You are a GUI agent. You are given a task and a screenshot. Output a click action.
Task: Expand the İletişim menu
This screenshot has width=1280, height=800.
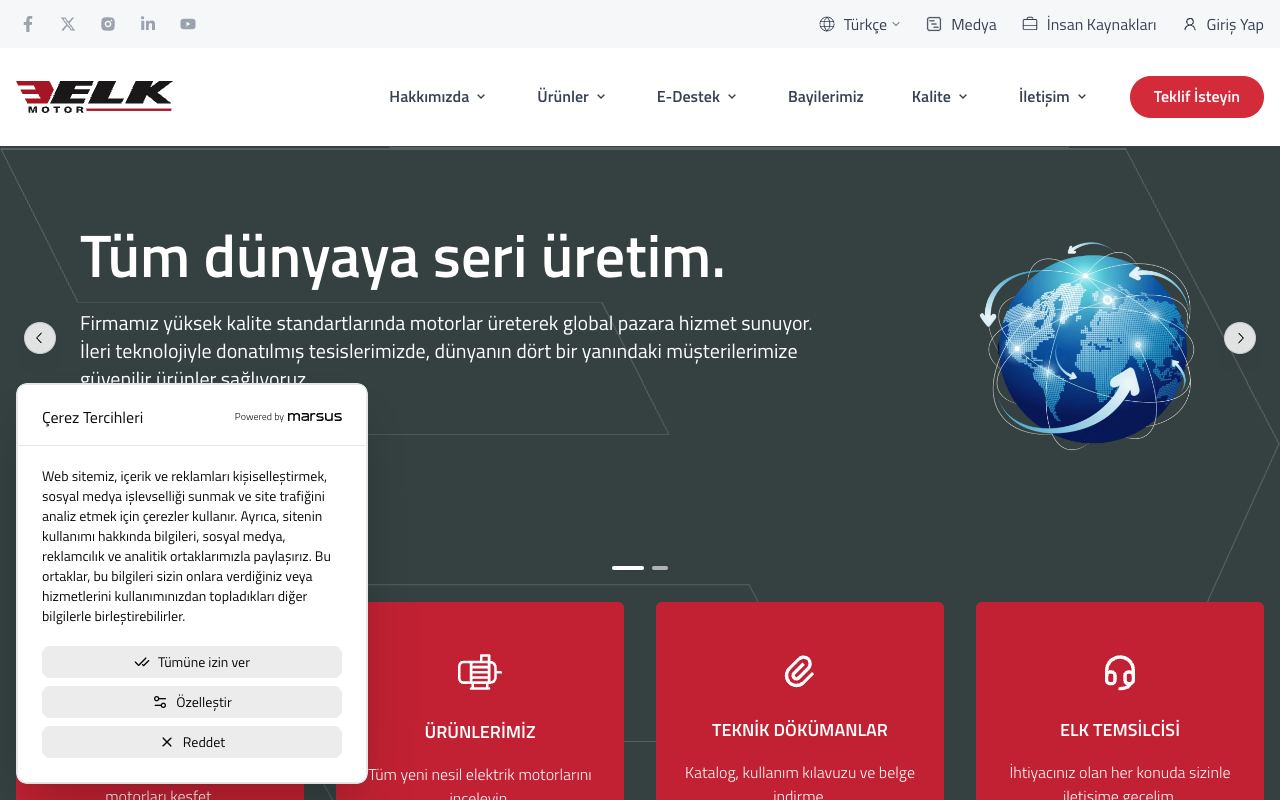click(x=1052, y=97)
